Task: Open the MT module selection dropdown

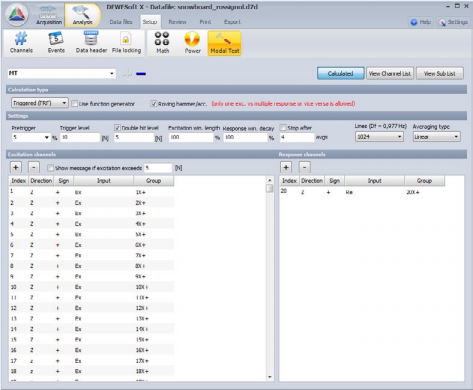Action: tap(62, 73)
